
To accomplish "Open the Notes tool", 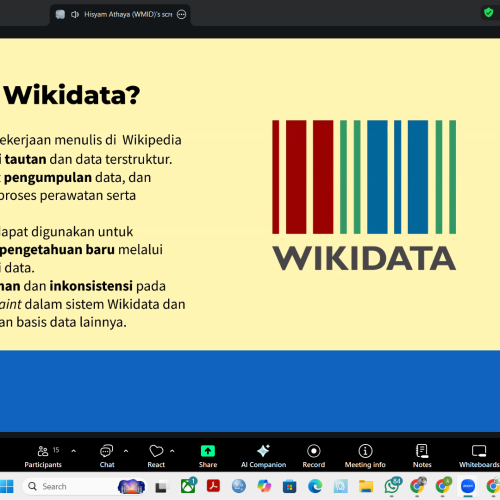I will (x=422, y=456).
